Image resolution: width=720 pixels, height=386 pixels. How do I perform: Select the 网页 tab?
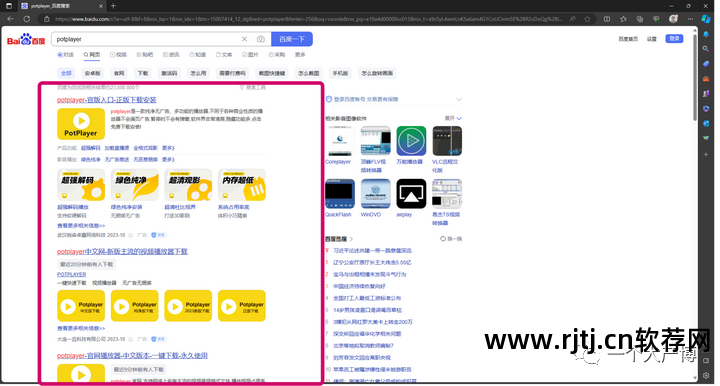(x=92, y=55)
